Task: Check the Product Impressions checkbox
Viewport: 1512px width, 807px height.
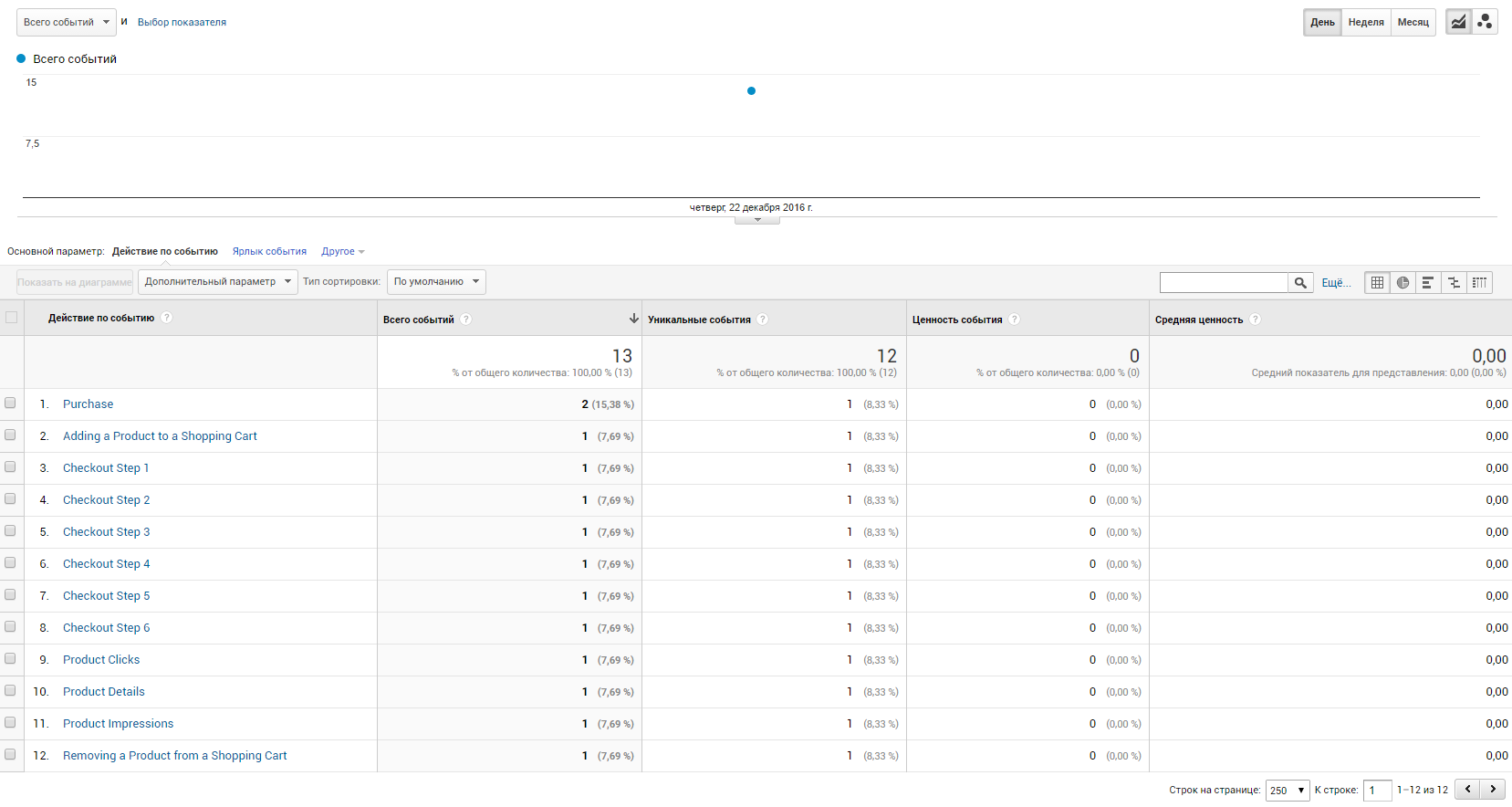Action: (11, 722)
